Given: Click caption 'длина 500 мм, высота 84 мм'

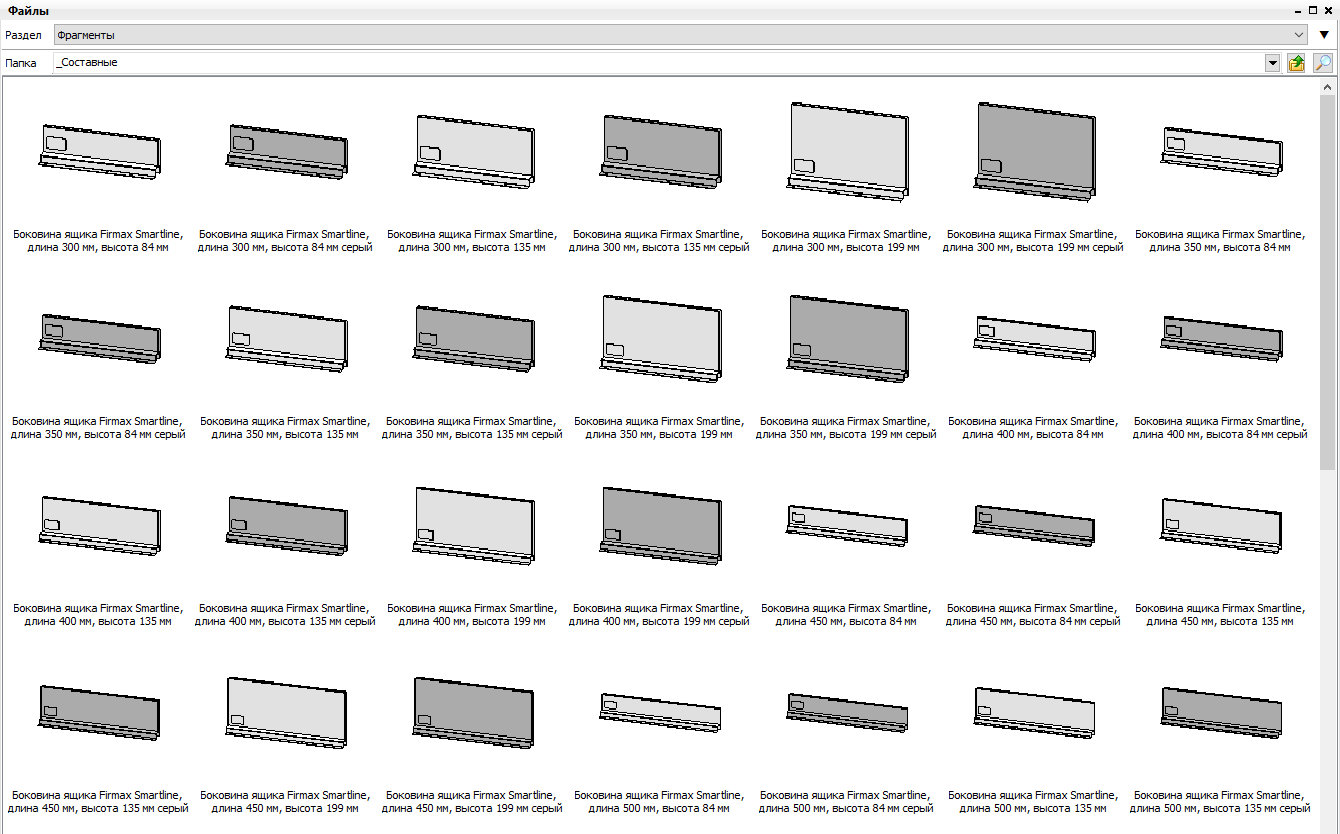Looking at the screenshot, I should pyautogui.click(x=659, y=808).
